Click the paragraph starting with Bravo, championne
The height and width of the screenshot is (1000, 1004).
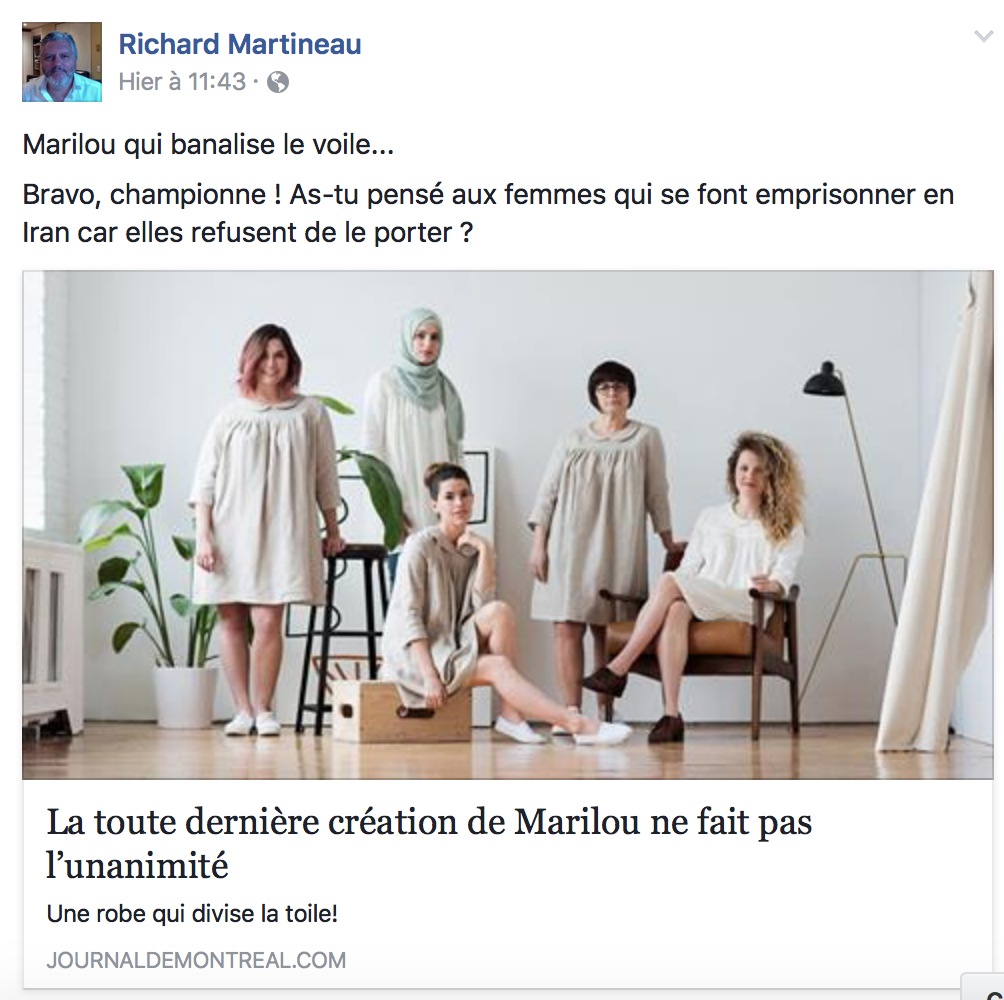(488, 213)
